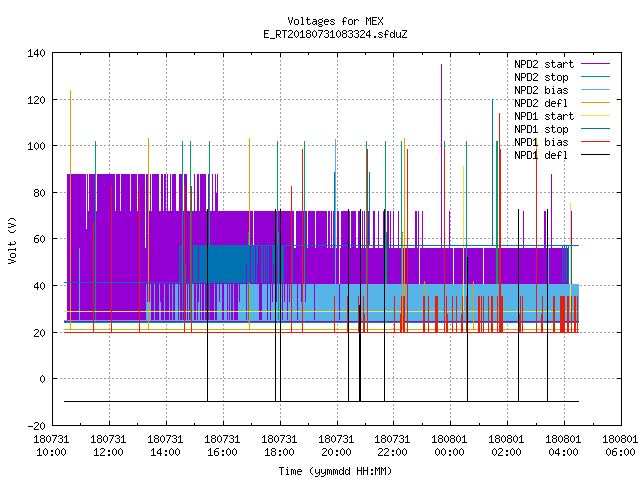Image resolution: width=640 pixels, height=480 pixels.
Task: Click the 'NPD1 defl' legend label
Action: (x=541, y=156)
